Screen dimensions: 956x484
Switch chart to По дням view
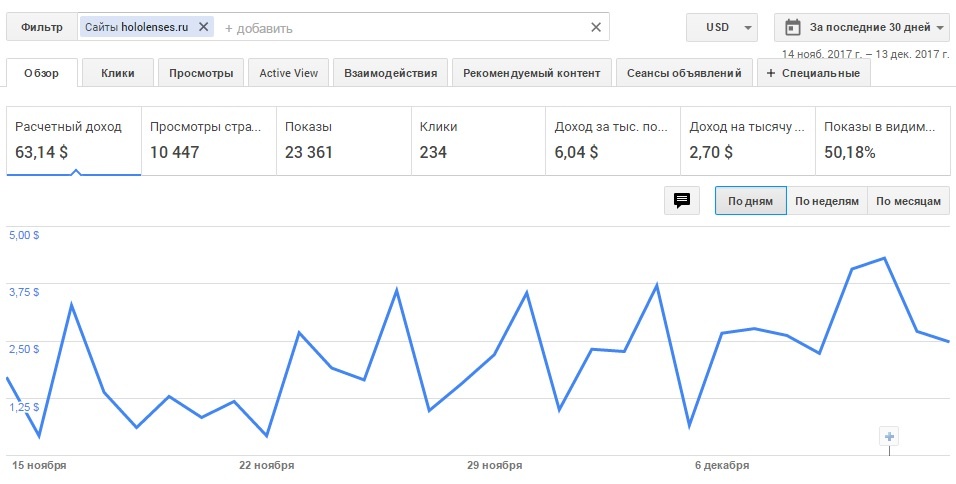click(750, 201)
